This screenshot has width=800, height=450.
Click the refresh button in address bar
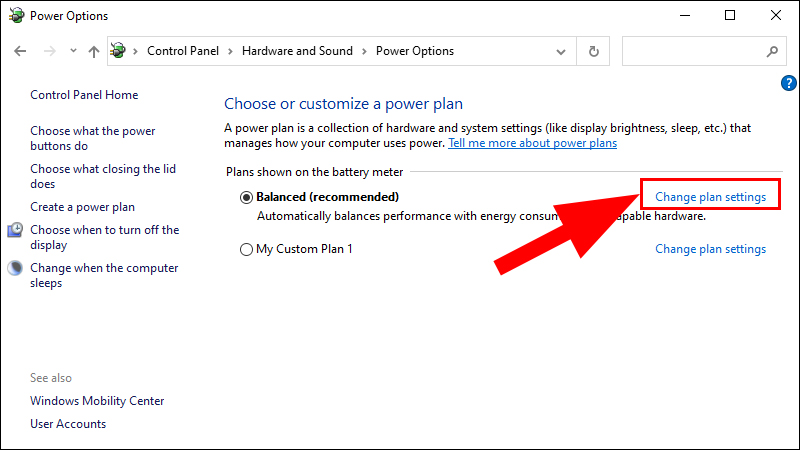pos(594,51)
